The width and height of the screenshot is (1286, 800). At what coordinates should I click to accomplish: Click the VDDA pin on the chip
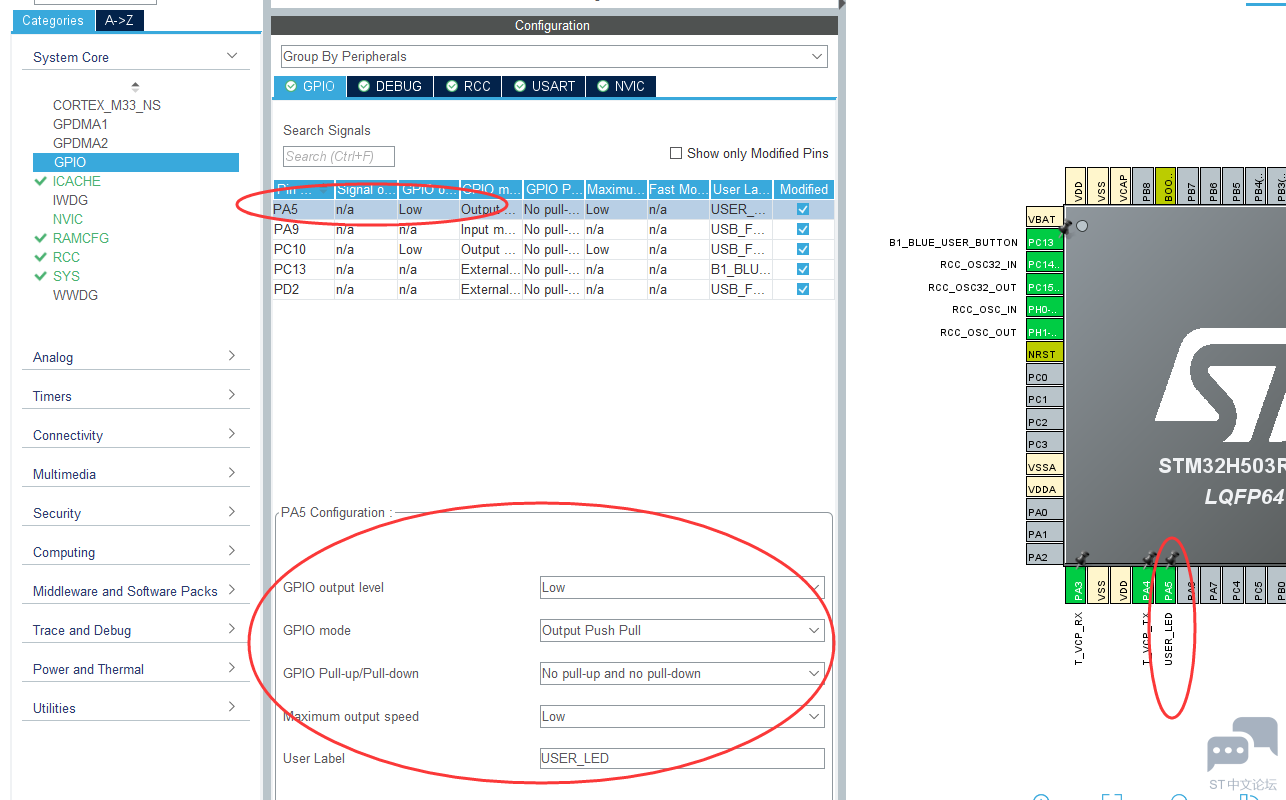[1044, 489]
